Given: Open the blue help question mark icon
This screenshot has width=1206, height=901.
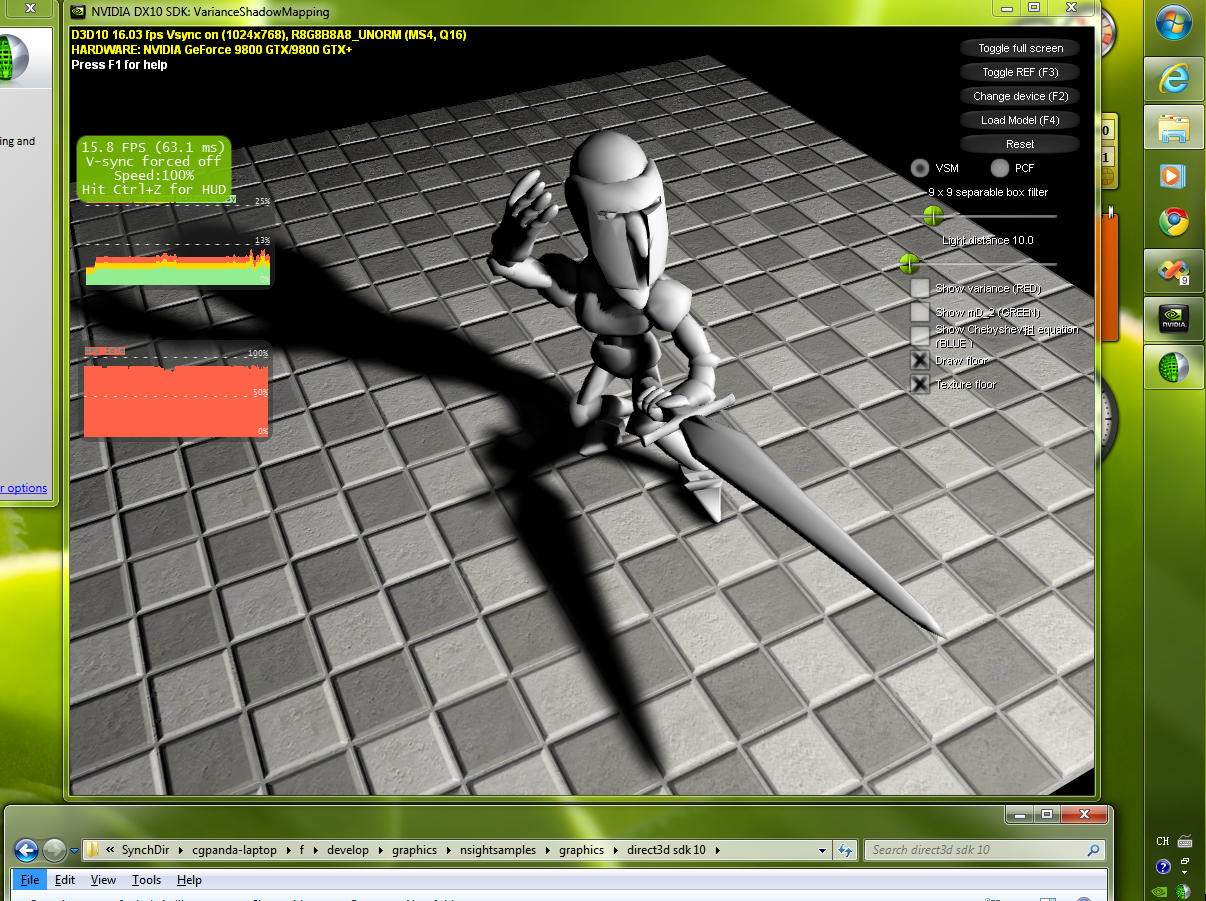Looking at the screenshot, I should click(1163, 866).
